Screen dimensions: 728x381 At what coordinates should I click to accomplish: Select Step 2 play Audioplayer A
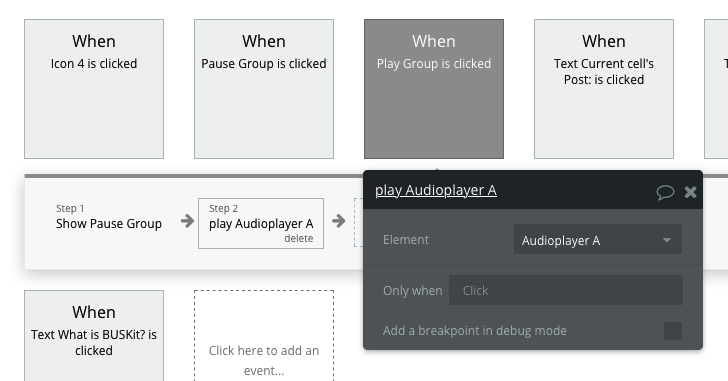coord(260,223)
